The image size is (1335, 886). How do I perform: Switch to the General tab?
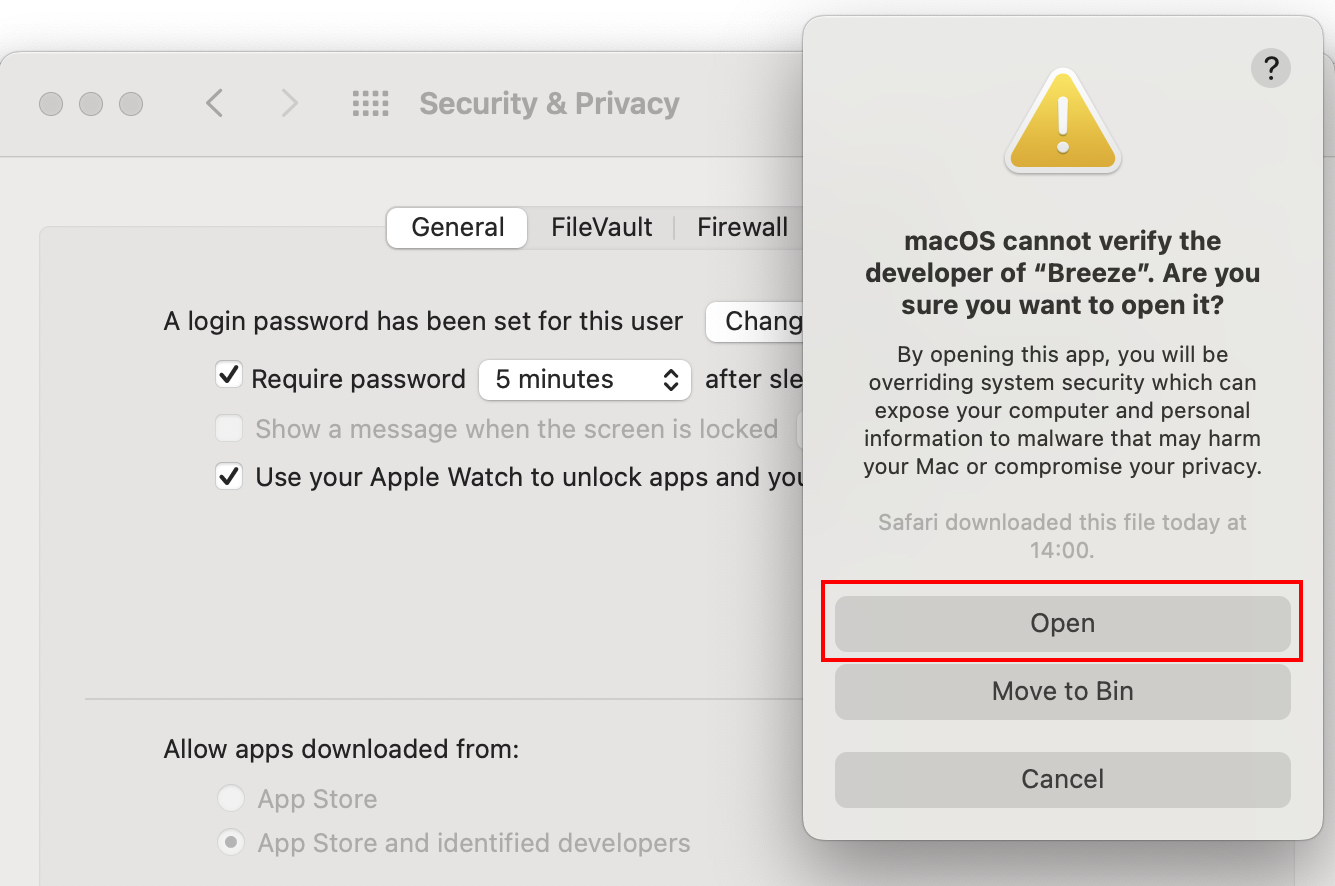457,228
